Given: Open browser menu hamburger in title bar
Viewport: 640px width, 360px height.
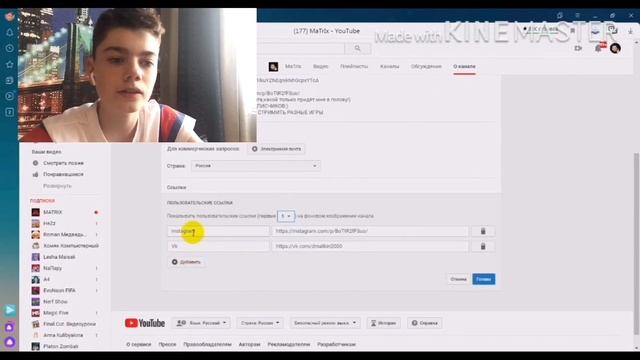Looking at the screenshot, I should pyautogui.click(x=577, y=15).
